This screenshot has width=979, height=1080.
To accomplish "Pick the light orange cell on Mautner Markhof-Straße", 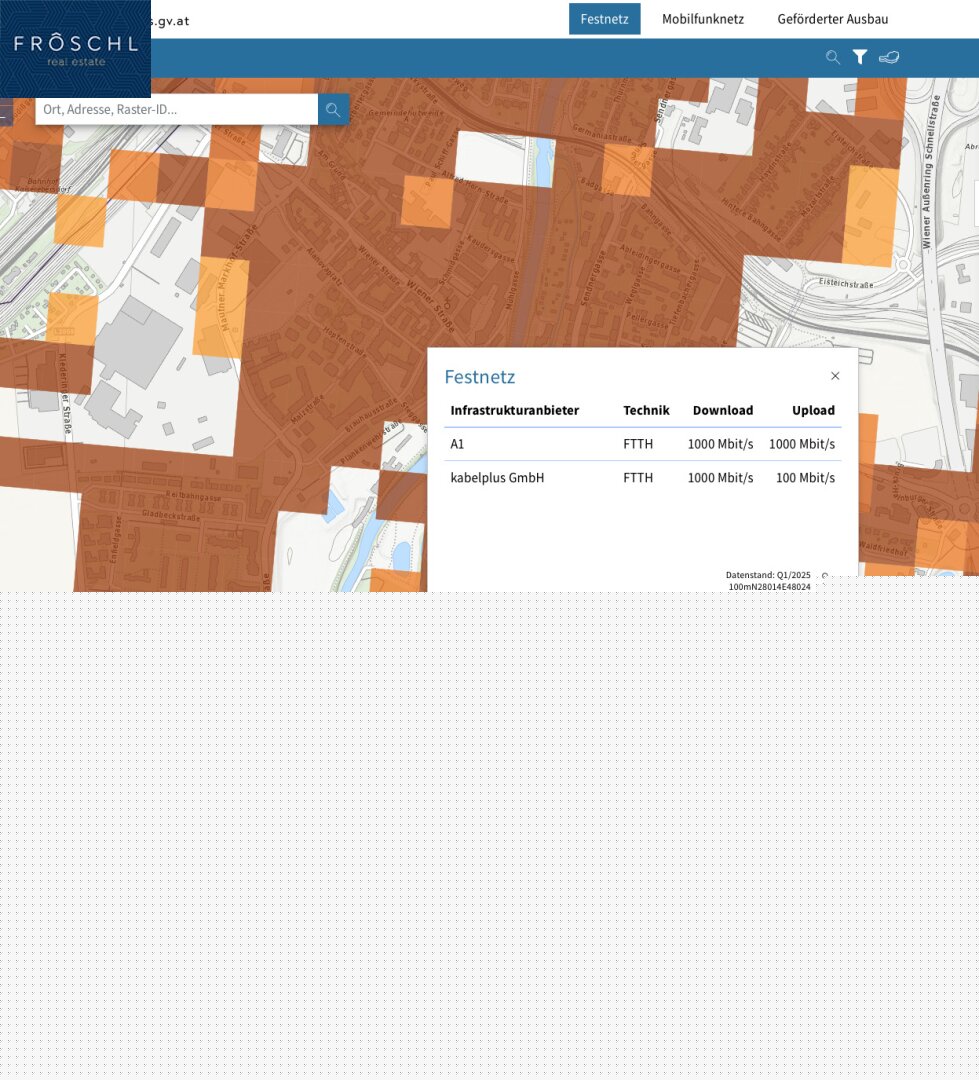I will click(x=220, y=306).
